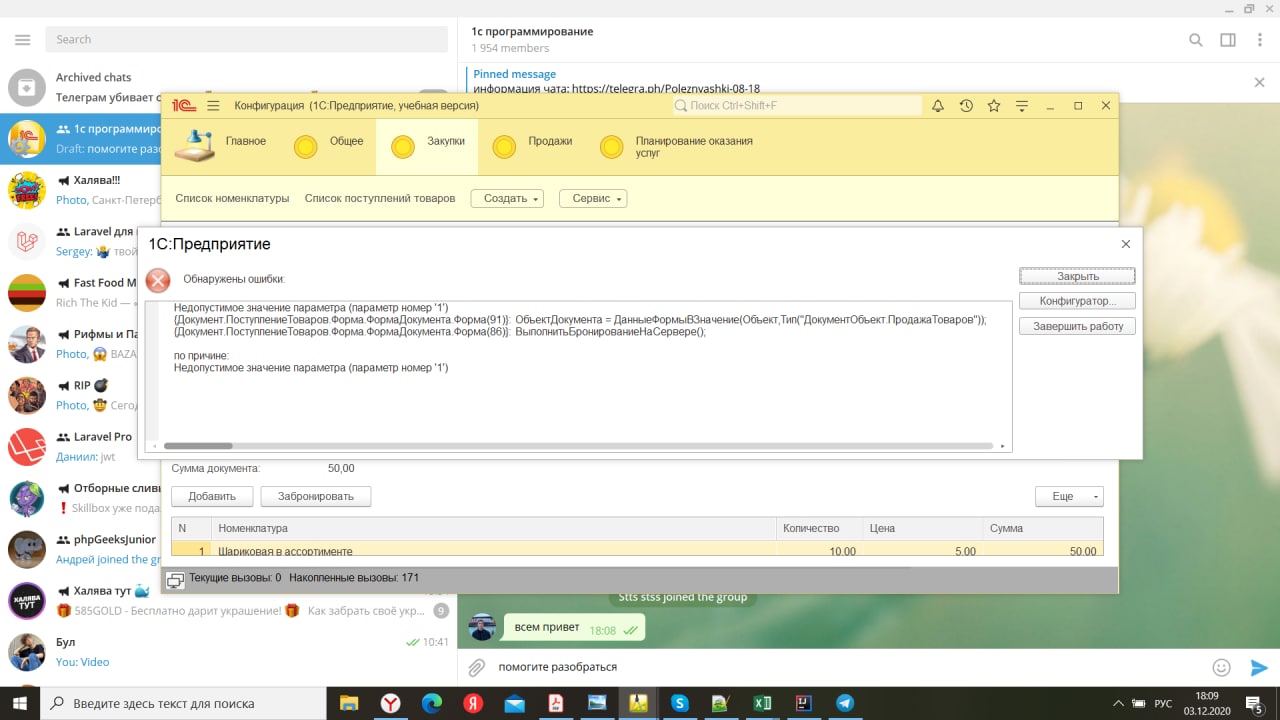
Task: Open Skype from taskbar
Action: click(679, 703)
